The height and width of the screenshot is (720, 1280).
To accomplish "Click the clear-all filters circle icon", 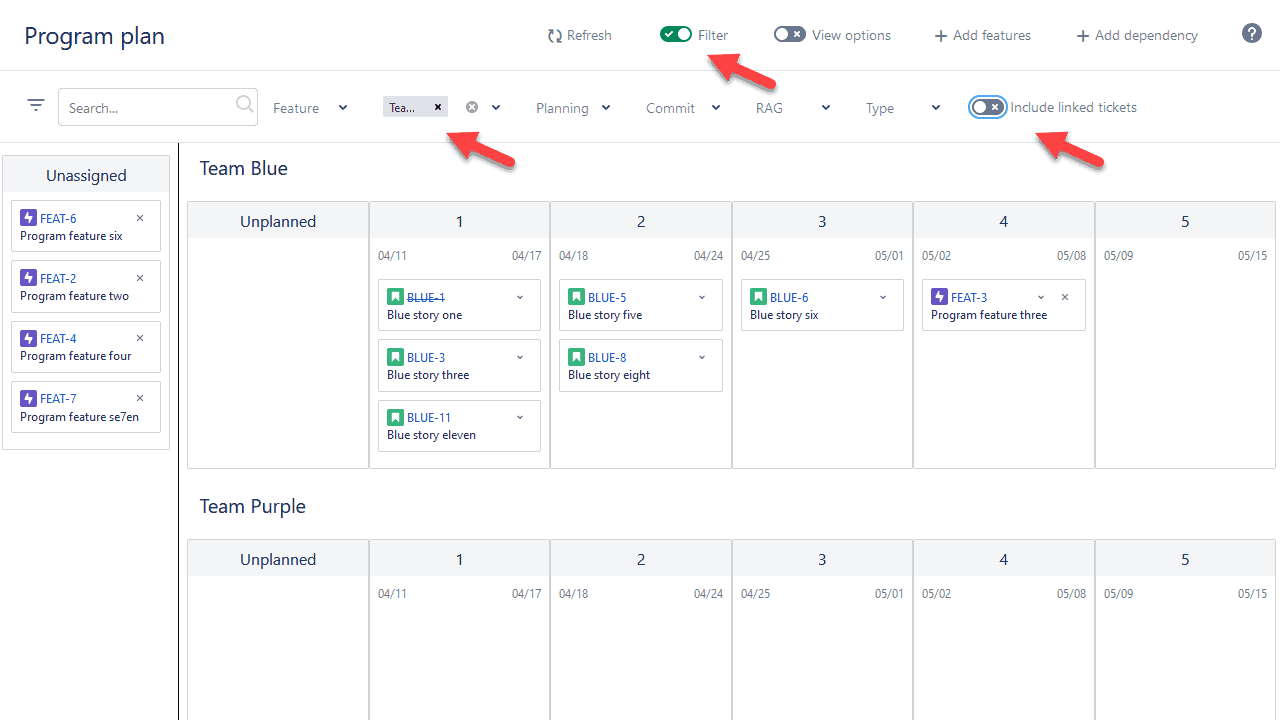I will (x=470, y=107).
